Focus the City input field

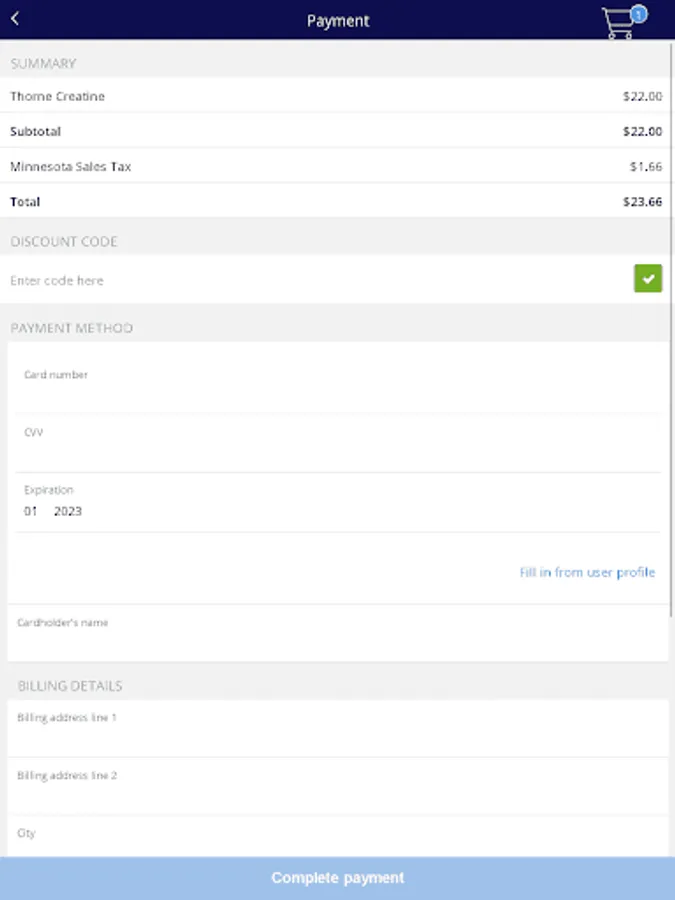(x=338, y=840)
